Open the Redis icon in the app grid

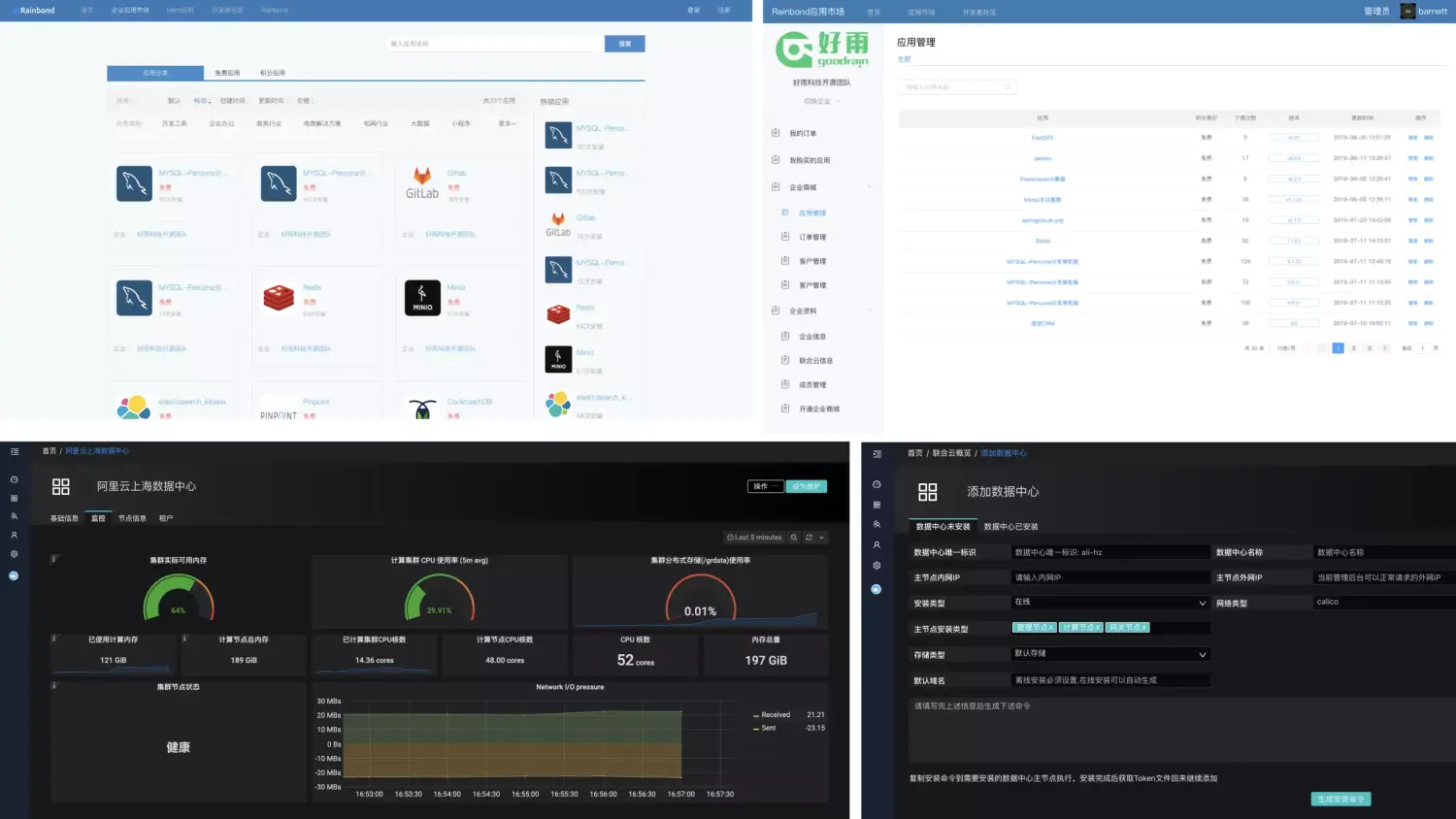coord(279,298)
